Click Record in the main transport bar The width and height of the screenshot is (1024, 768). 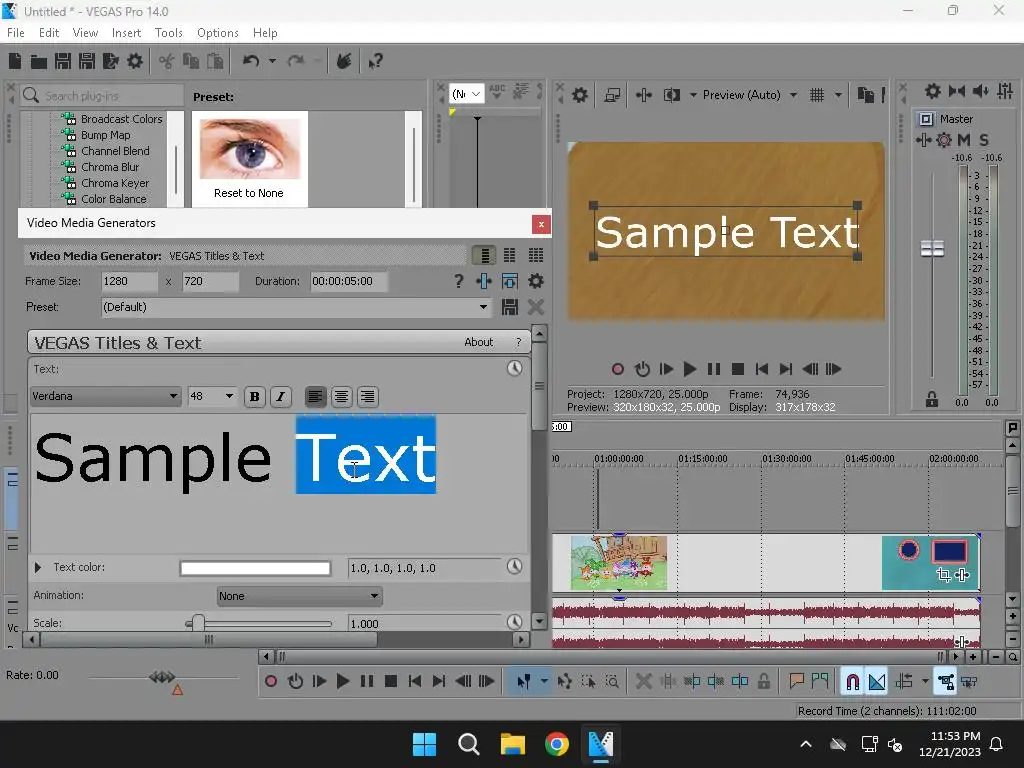click(x=270, y=682)
